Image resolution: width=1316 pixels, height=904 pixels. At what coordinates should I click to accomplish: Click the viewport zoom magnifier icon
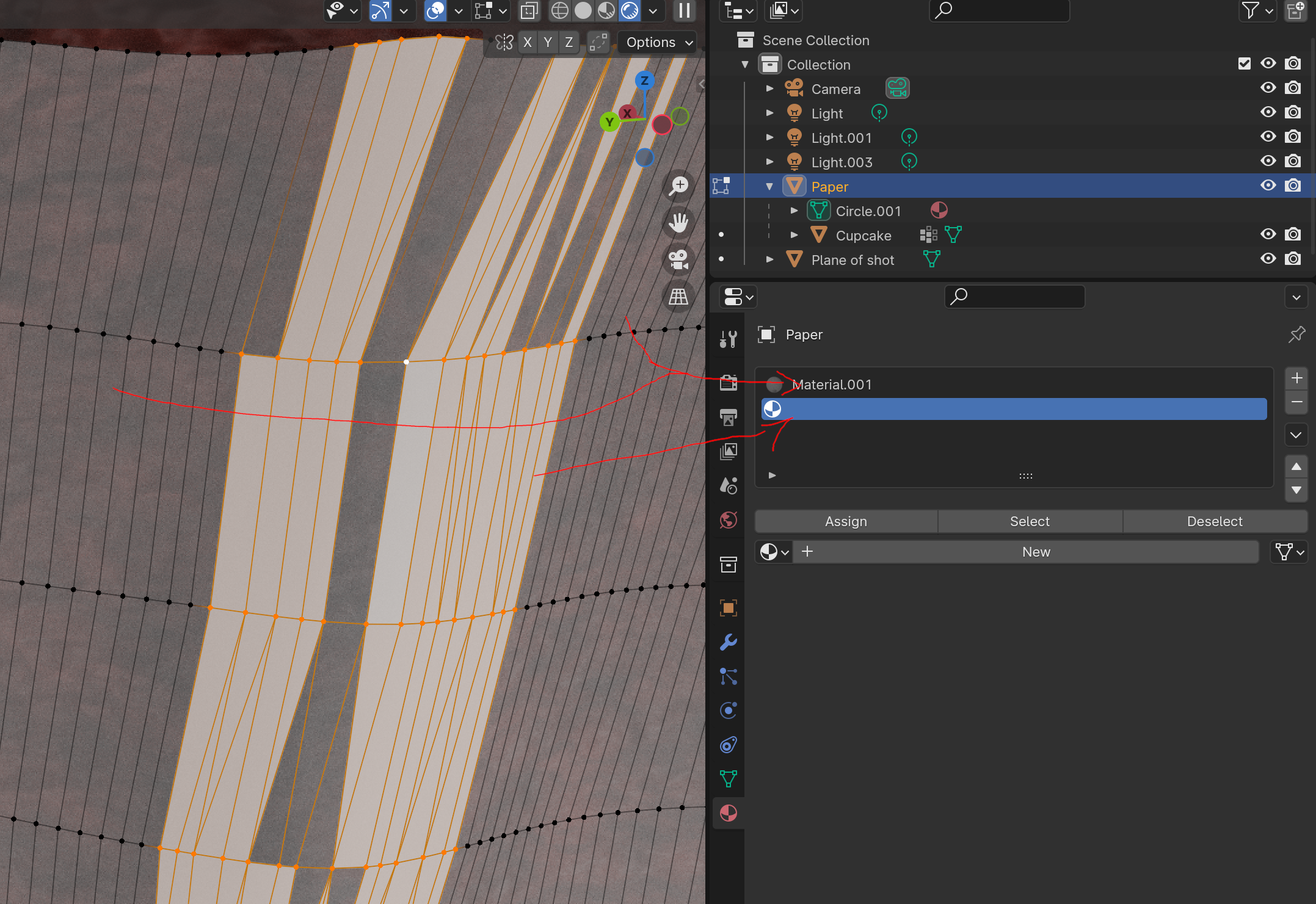tap(678, 186)
